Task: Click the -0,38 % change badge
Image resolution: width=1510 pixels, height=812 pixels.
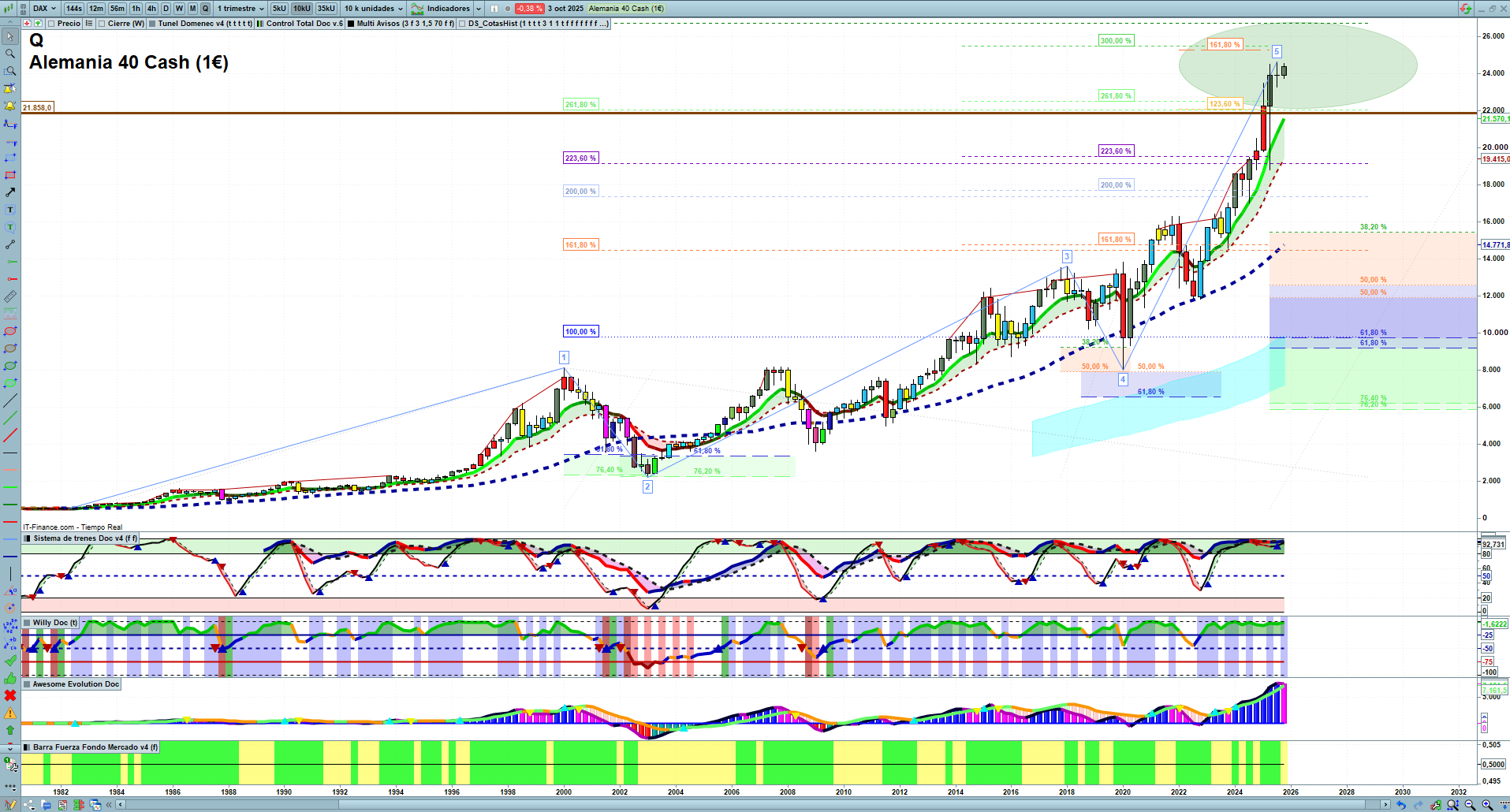Action: [x=529, y=9]
